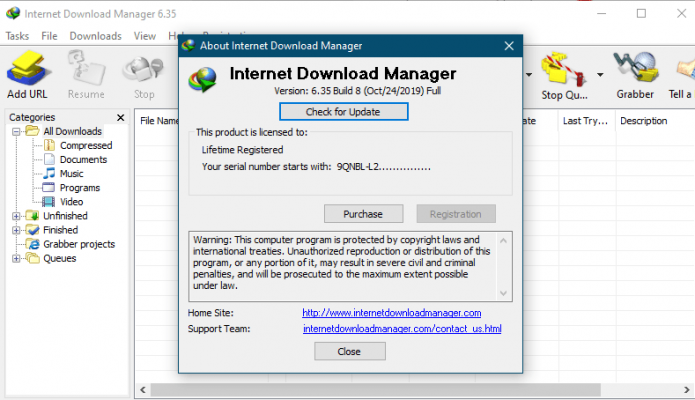Image resolution: width=695 pixels, height=400 pixels.
Task: Click the Description column header
Action: [x=643, y=121]
